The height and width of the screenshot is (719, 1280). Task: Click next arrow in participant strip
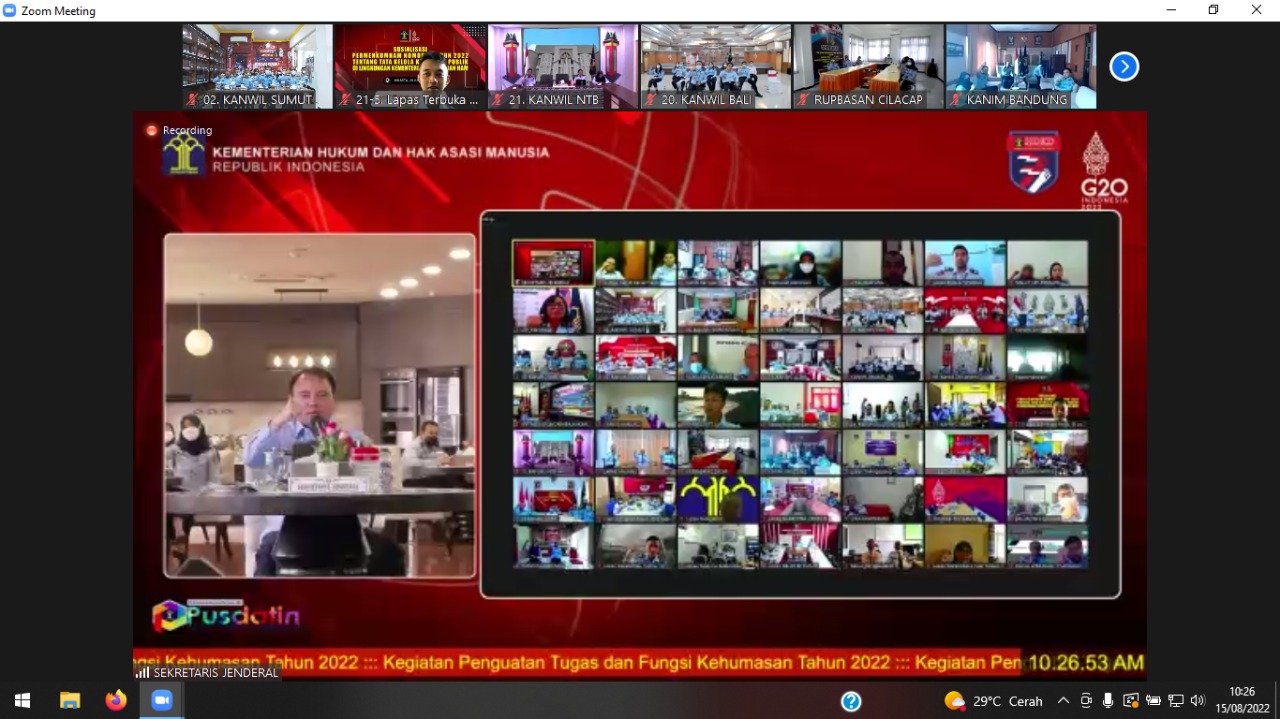pyautogui.click(x=1124, y=67)
